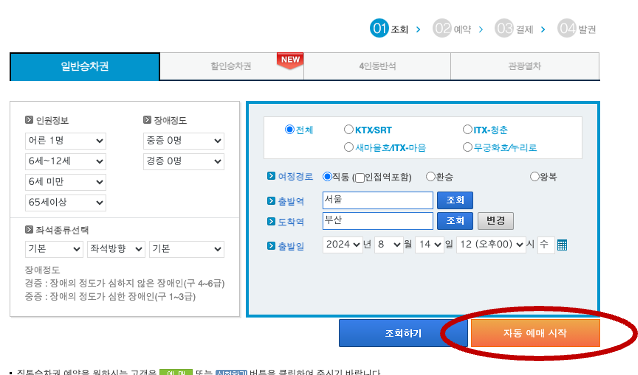
Task: Click 자동 예매 시작 orange button
Action: [535, 333]
